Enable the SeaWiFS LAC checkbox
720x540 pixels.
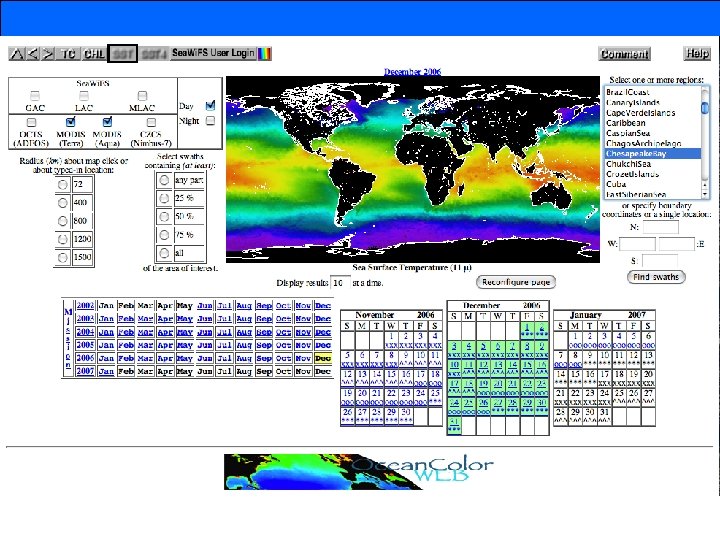(84, 96)
